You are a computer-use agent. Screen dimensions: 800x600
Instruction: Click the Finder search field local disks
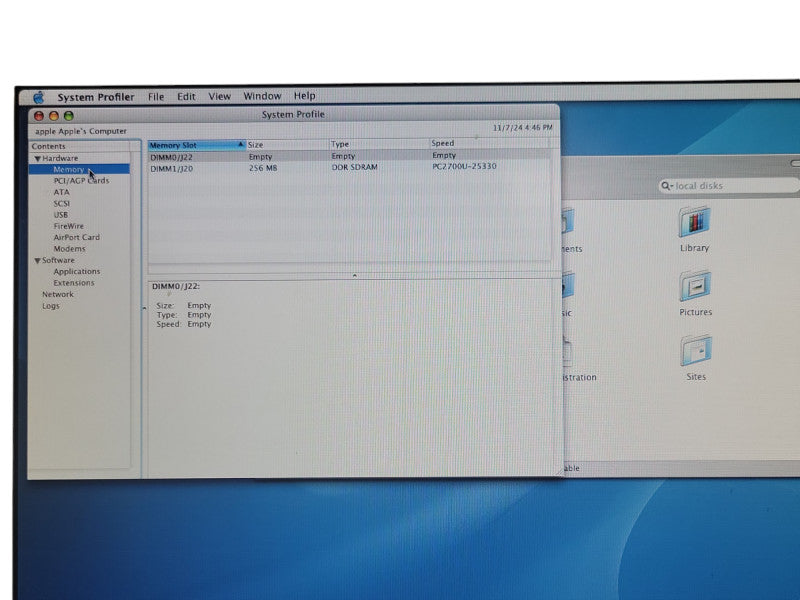(x=730, y=186)
